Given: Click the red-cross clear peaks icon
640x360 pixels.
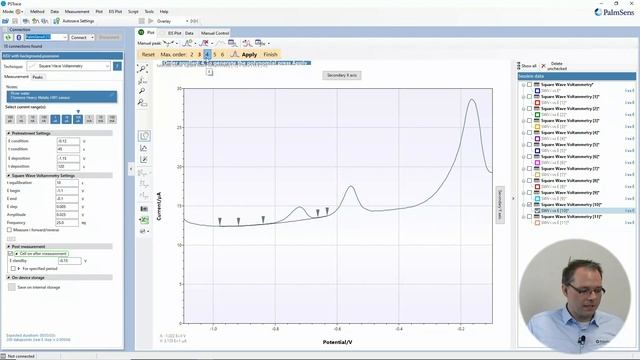Looking at the screenshot, I should (x=204, y=43).
